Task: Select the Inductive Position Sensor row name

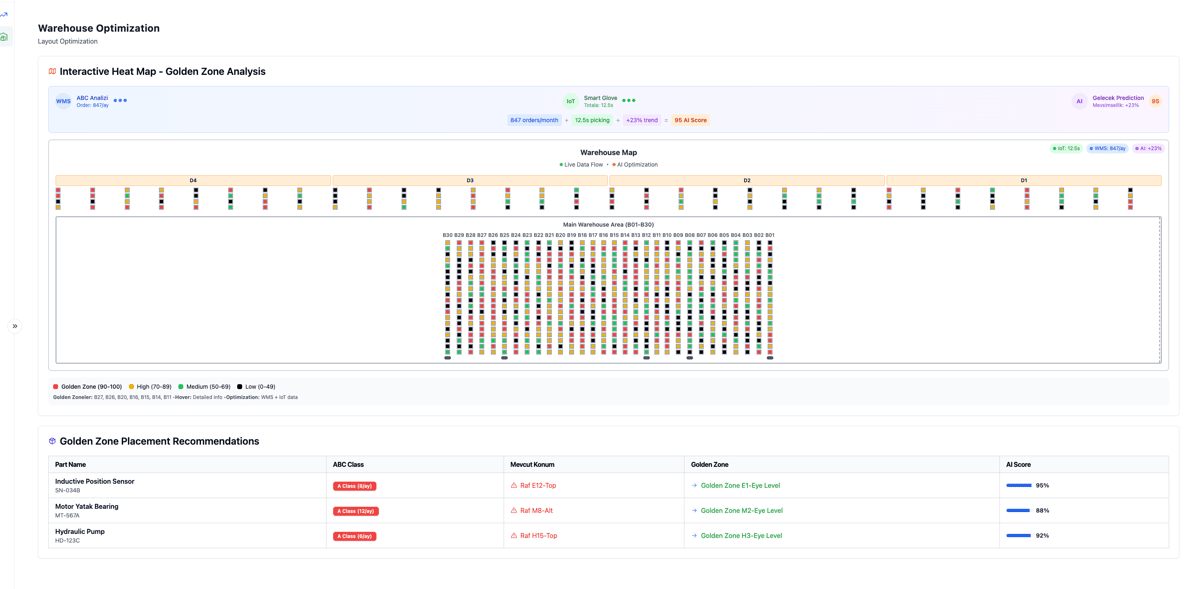Action: tap(95, 481)
